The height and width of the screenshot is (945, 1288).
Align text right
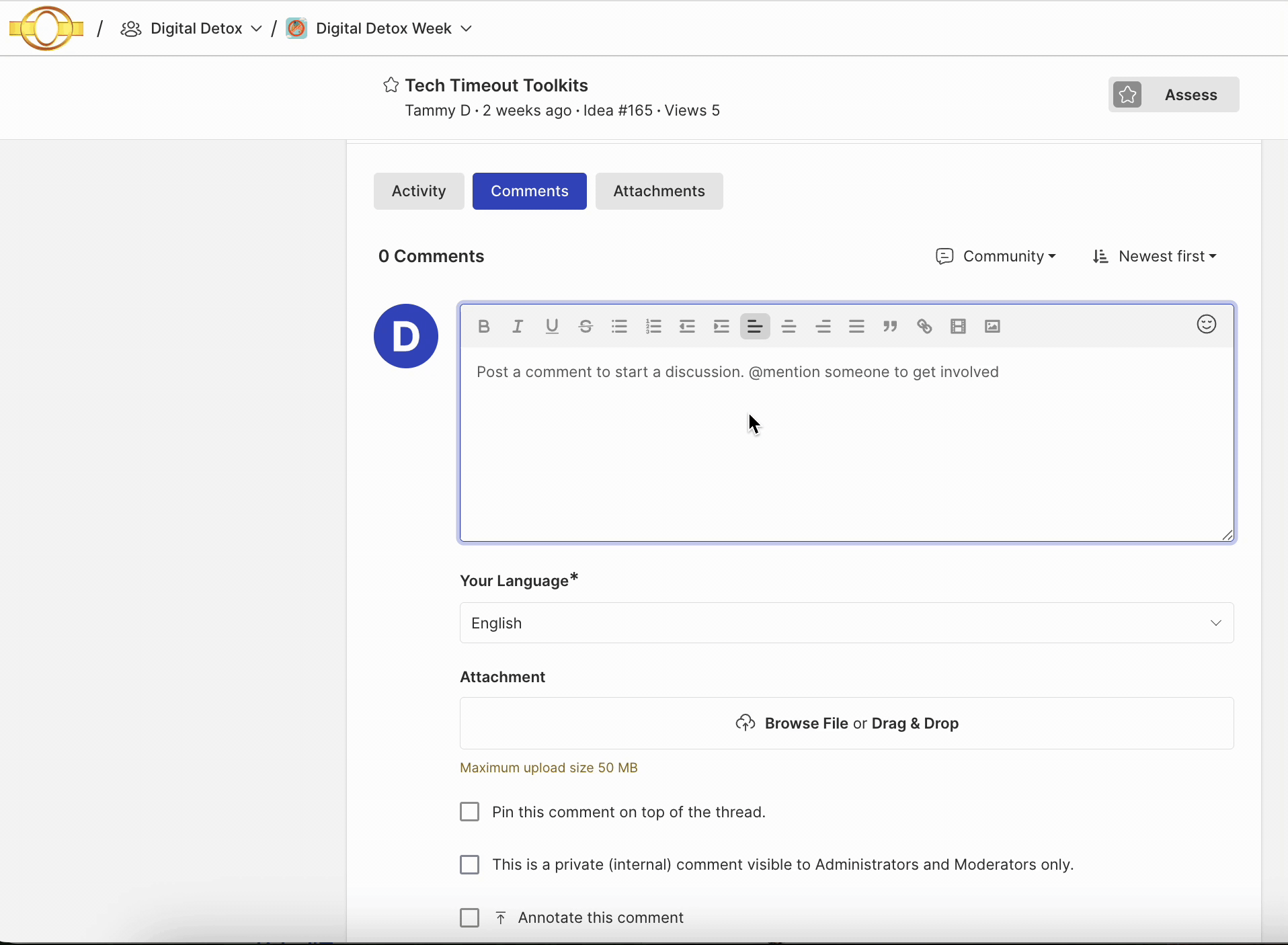823,327
